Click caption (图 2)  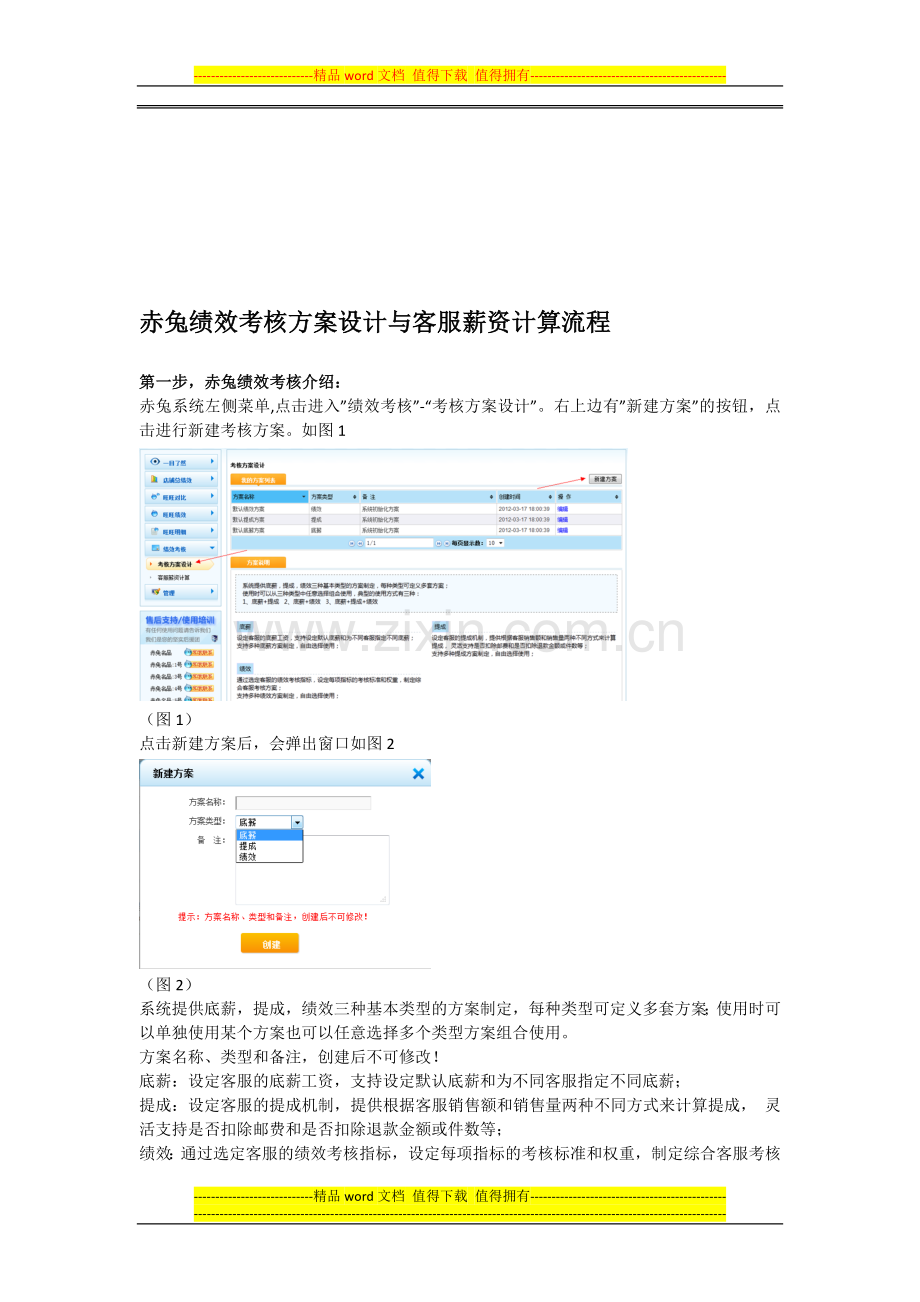[168, 985]
